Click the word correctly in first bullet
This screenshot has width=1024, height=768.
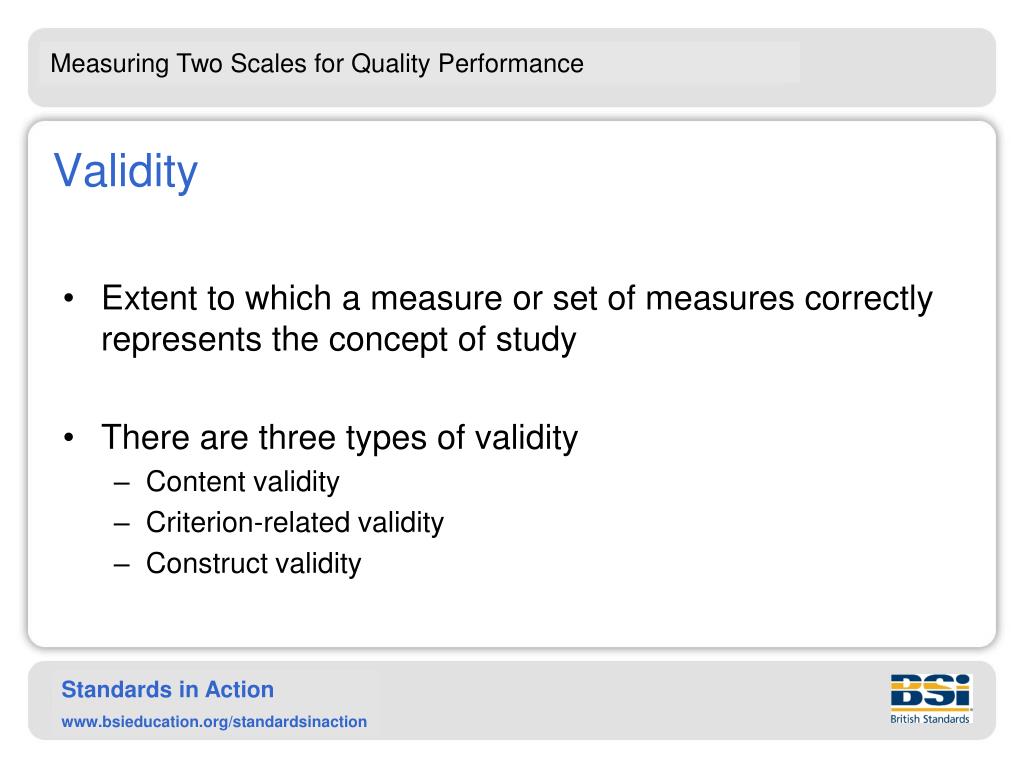tap(869, 299)
